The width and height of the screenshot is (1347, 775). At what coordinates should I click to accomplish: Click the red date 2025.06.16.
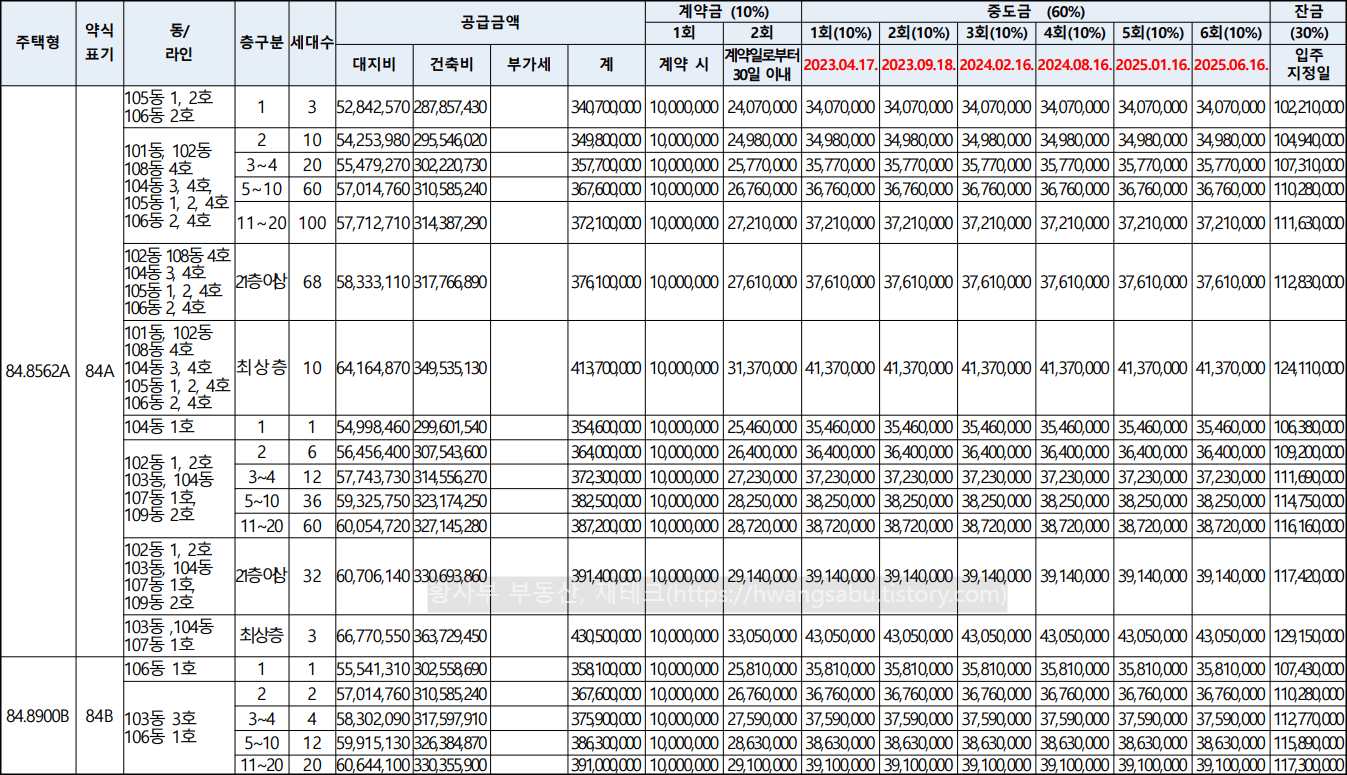[x=1231, y=65]
